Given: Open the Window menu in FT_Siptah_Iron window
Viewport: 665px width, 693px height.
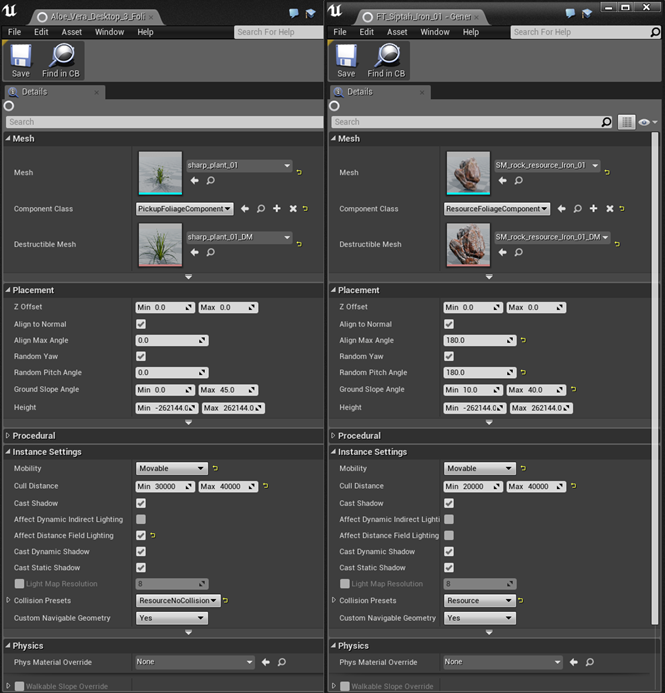Looking at the screenshot, I should click(x=434, y=32).
